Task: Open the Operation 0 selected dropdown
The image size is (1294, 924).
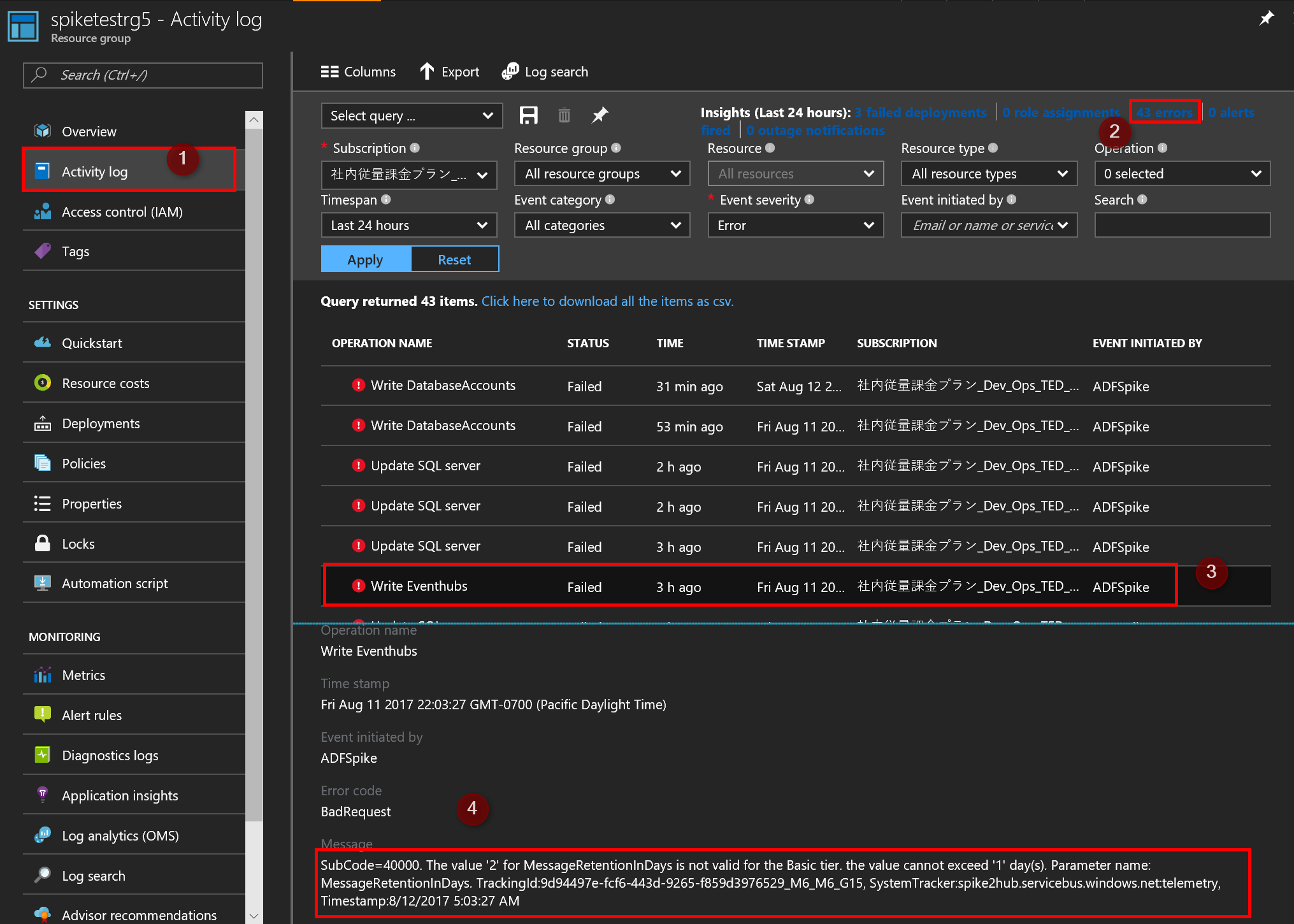Action: pyautogui.click(x=1183, y=174)
